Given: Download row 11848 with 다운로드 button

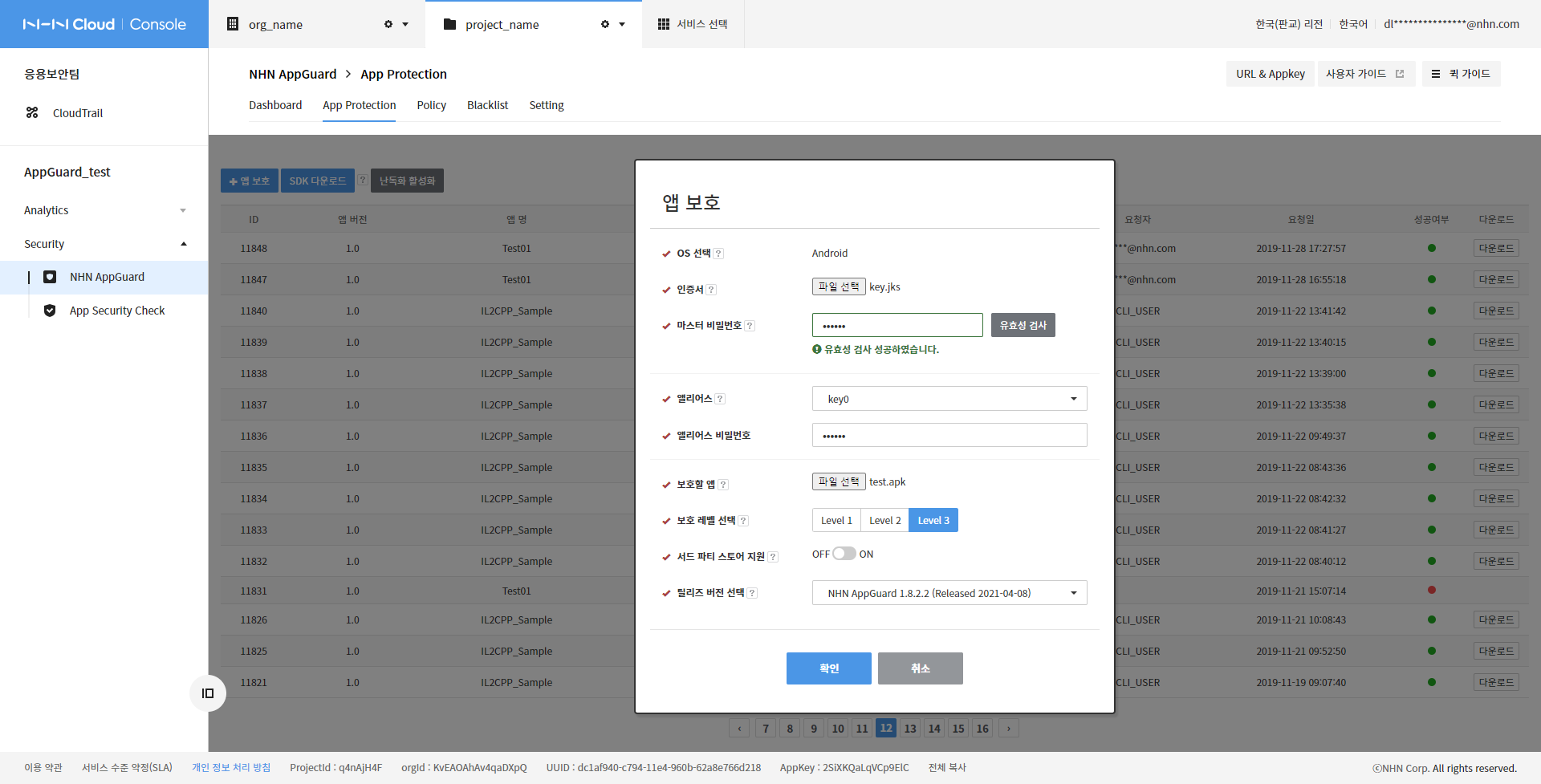Looking at the screenshot, I should 1496,248.
